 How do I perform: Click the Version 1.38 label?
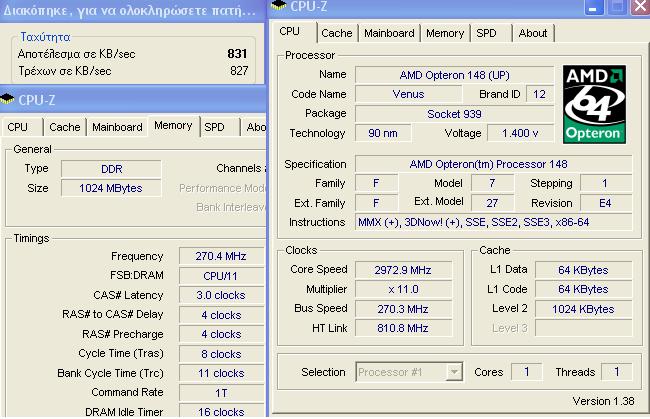coord(603,401)
